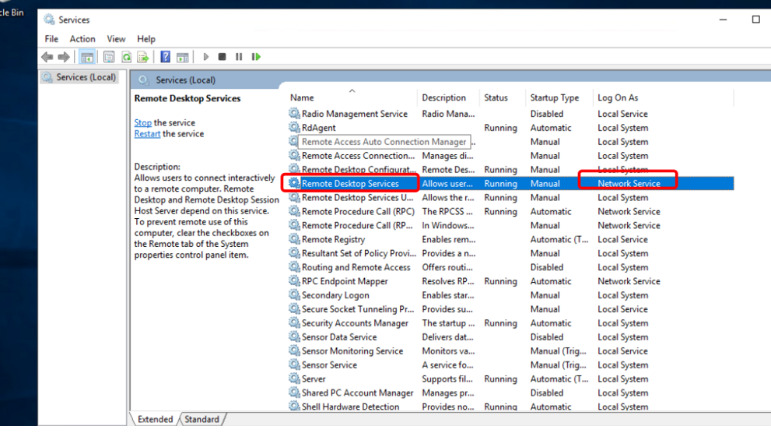The height and width of the screenshot is (436, 771).
Task: Sort services by Startup Type column
Action: pos(554,98)
